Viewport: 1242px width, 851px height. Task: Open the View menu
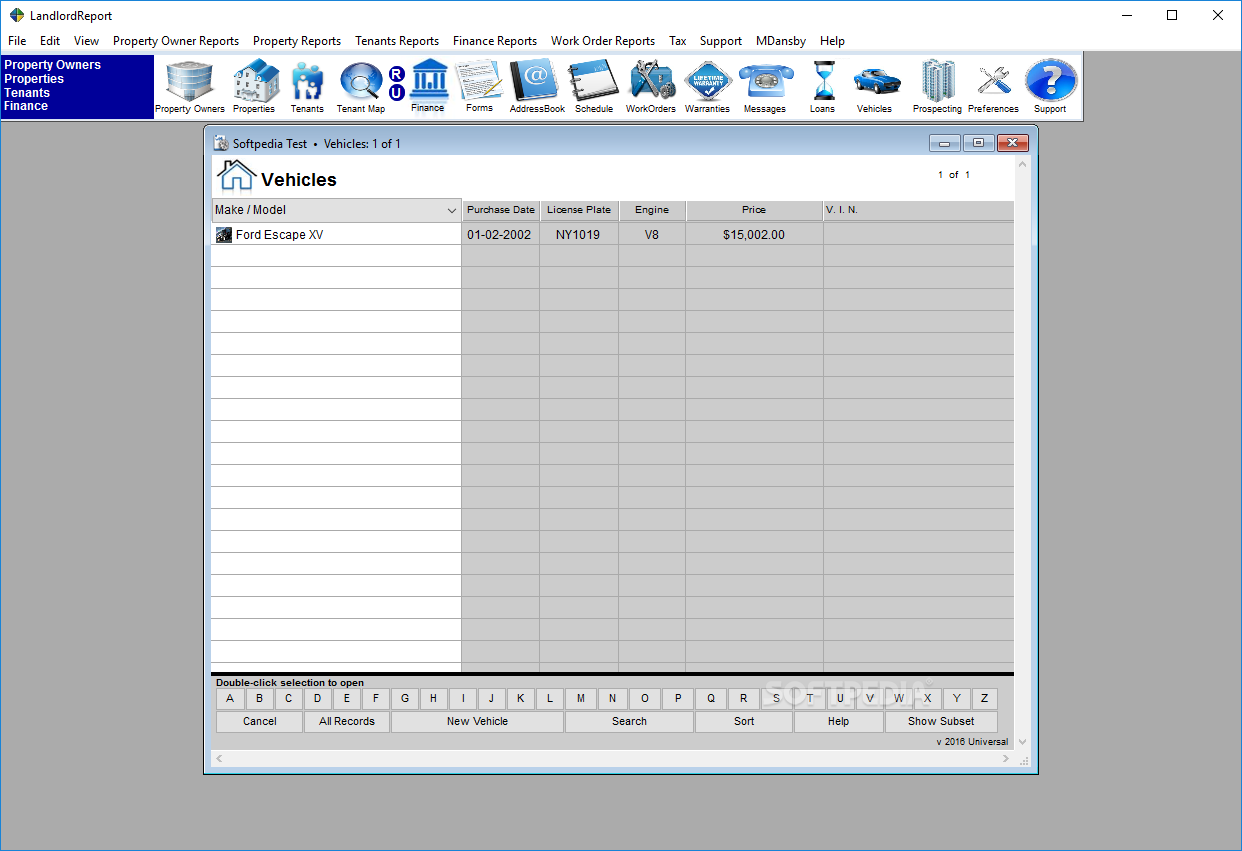tap(87, 41)
